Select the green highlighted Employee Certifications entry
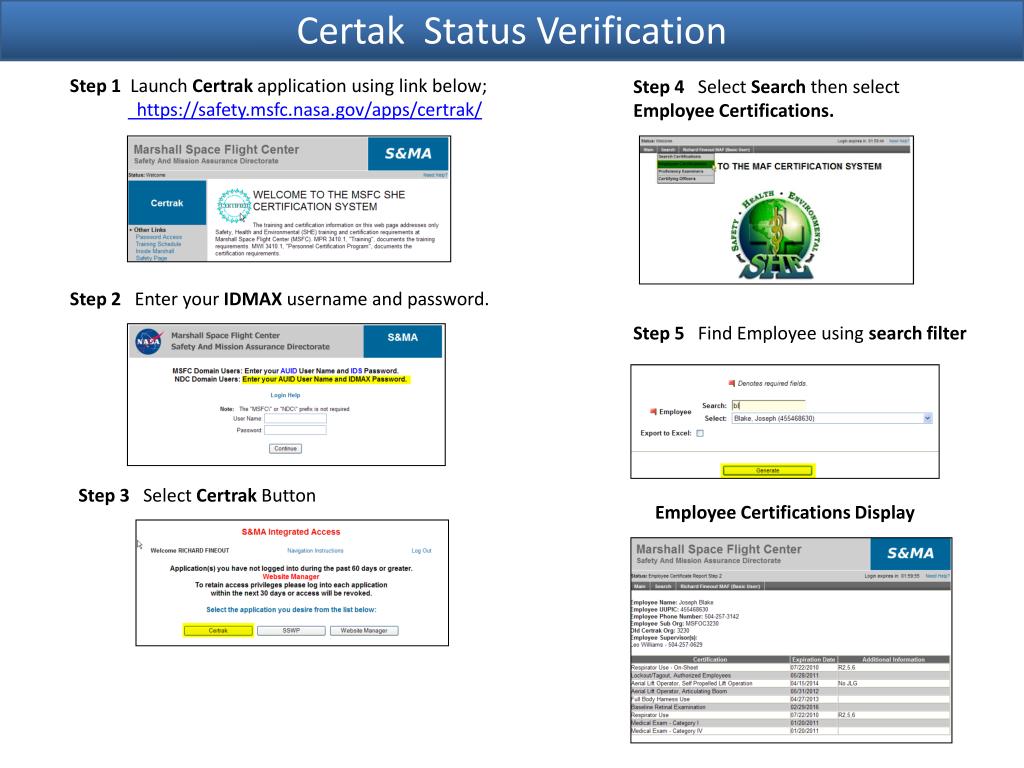1024x768 pixels. coord(686,165)
